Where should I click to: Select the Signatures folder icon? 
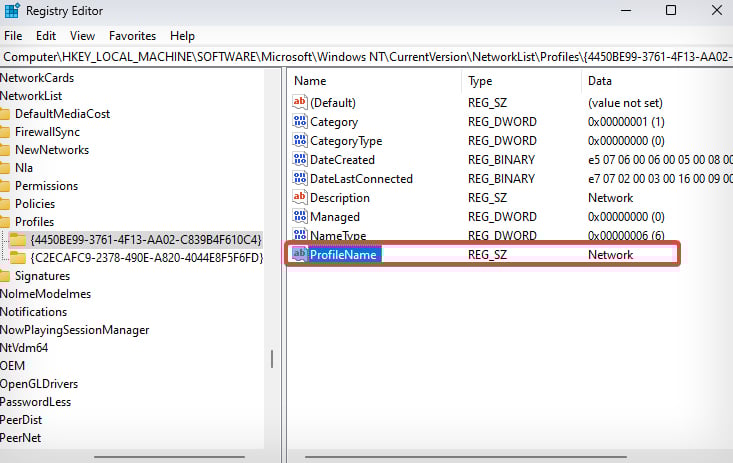[x=5, y=276]
